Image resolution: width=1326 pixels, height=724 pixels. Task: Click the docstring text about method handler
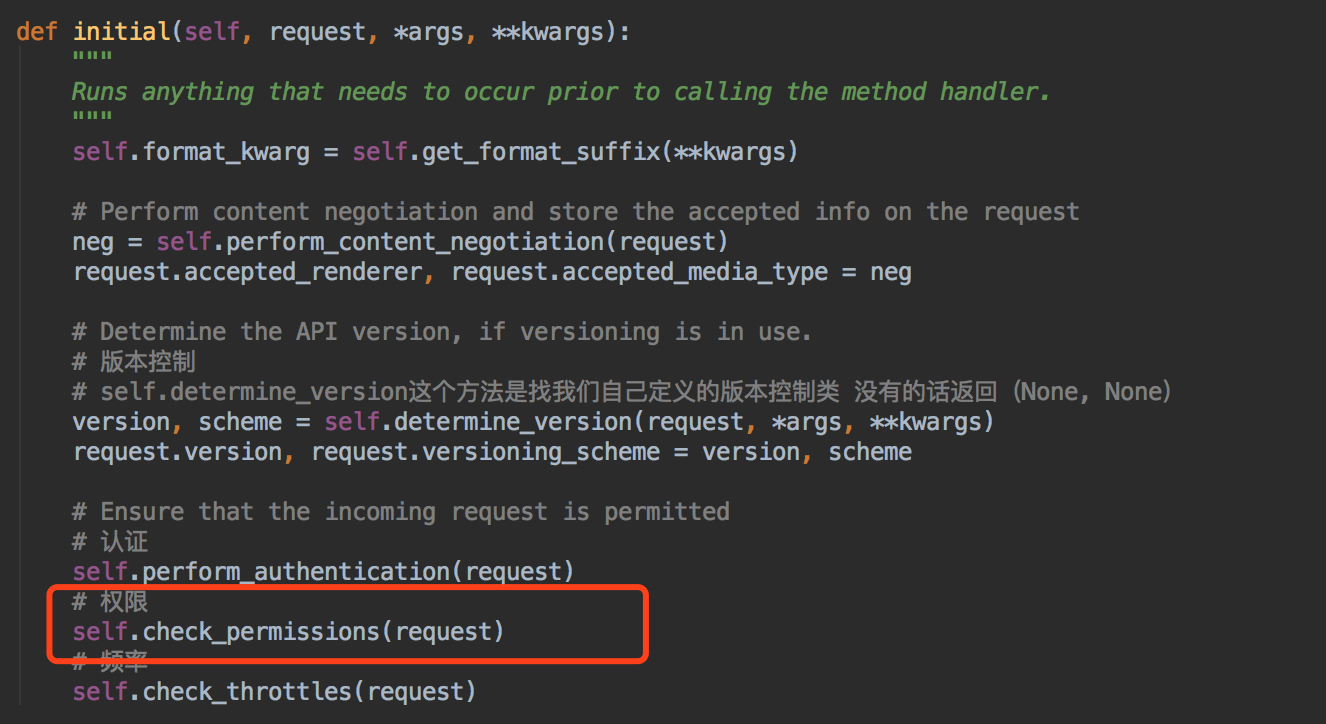click(562, 92)
